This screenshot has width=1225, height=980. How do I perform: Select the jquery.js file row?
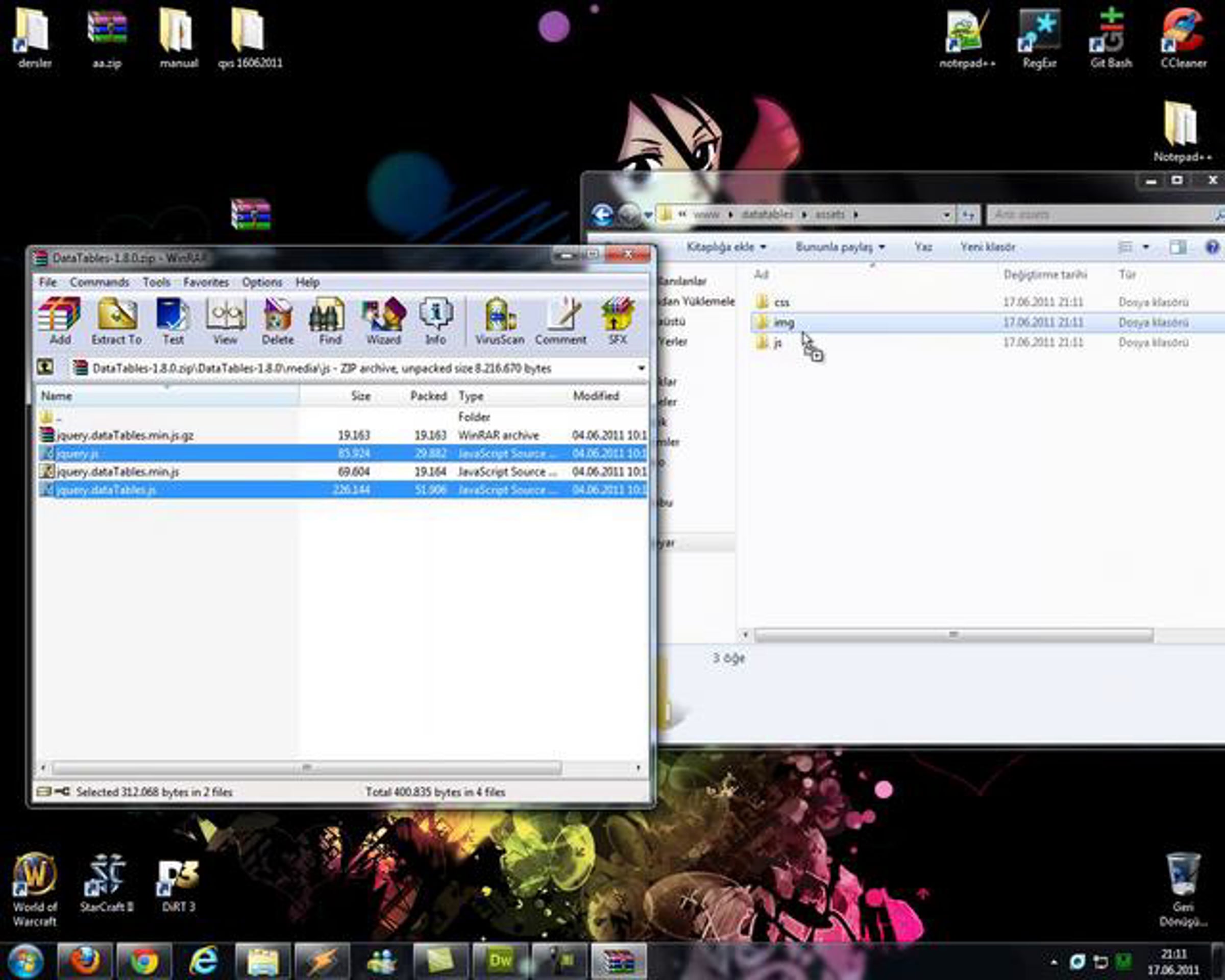[x=342, y=453]
